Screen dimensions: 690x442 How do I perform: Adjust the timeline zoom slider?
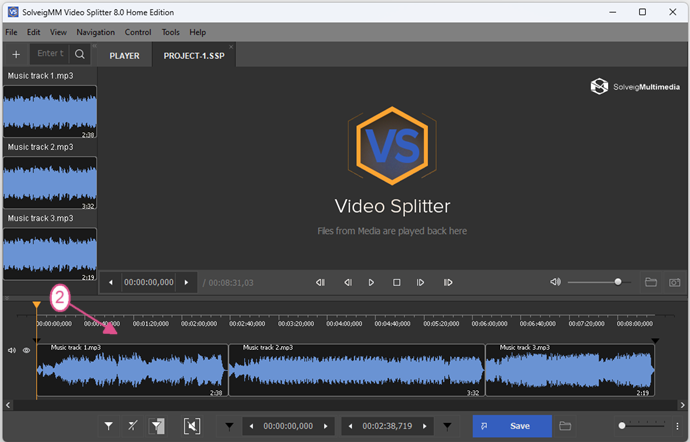click(642, 425)
